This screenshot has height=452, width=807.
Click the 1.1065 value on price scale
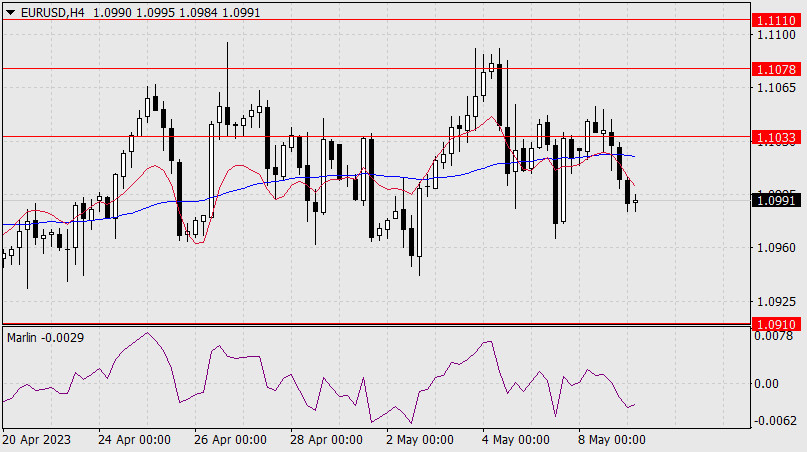[x=777, y=88]
